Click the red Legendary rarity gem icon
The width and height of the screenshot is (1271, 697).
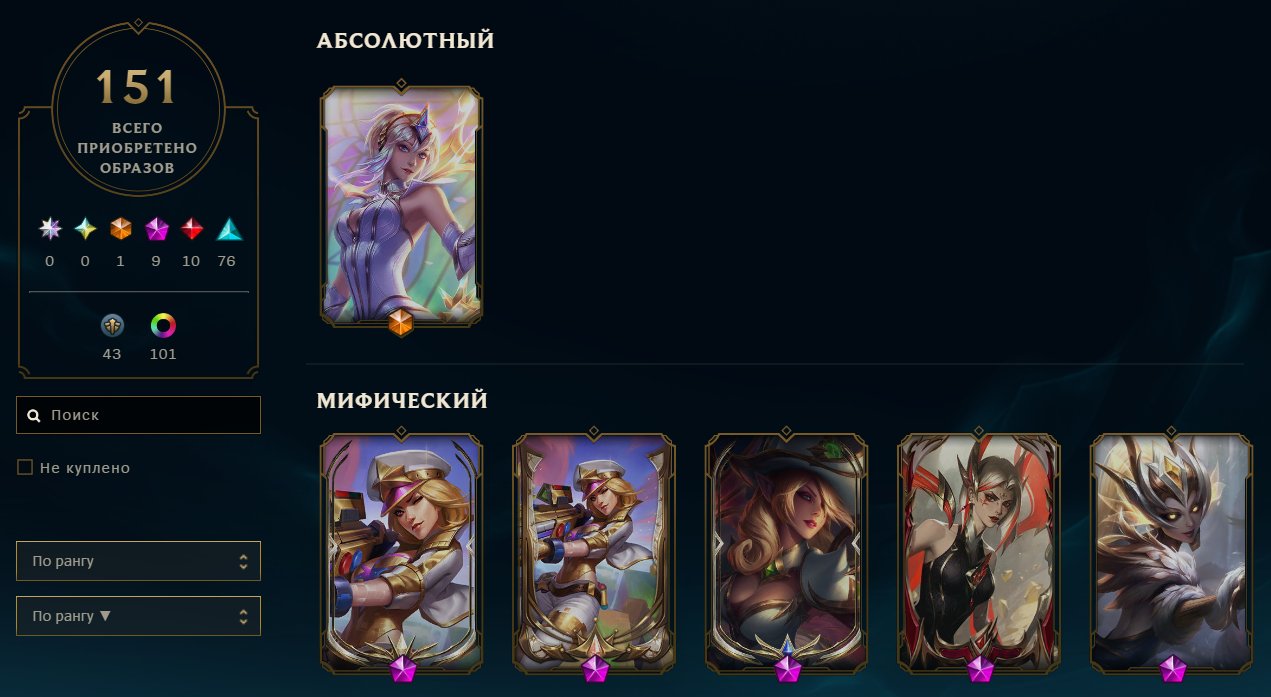pos(192,229)
